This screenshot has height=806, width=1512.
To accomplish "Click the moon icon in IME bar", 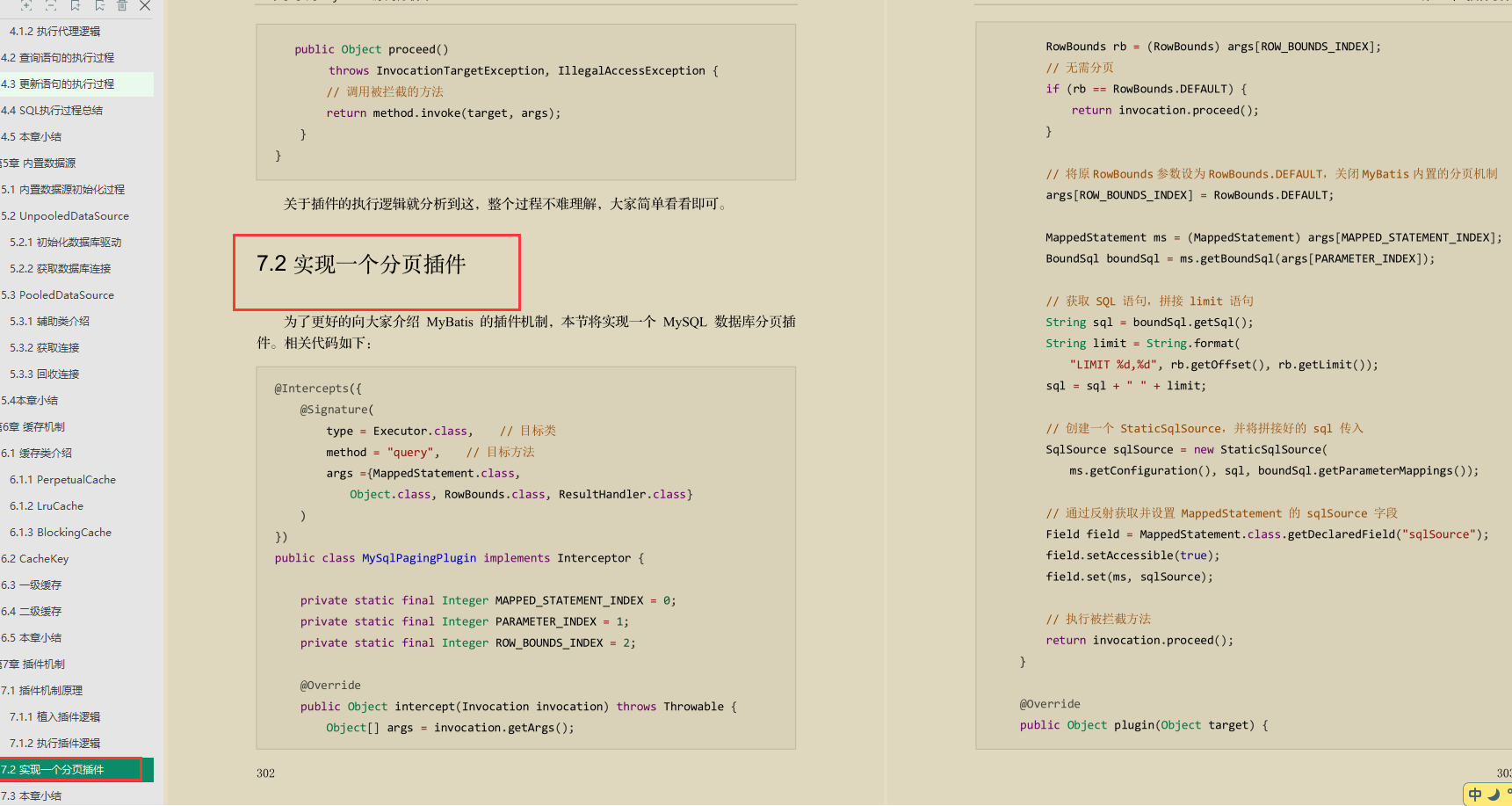I will tap(1494, 794).
